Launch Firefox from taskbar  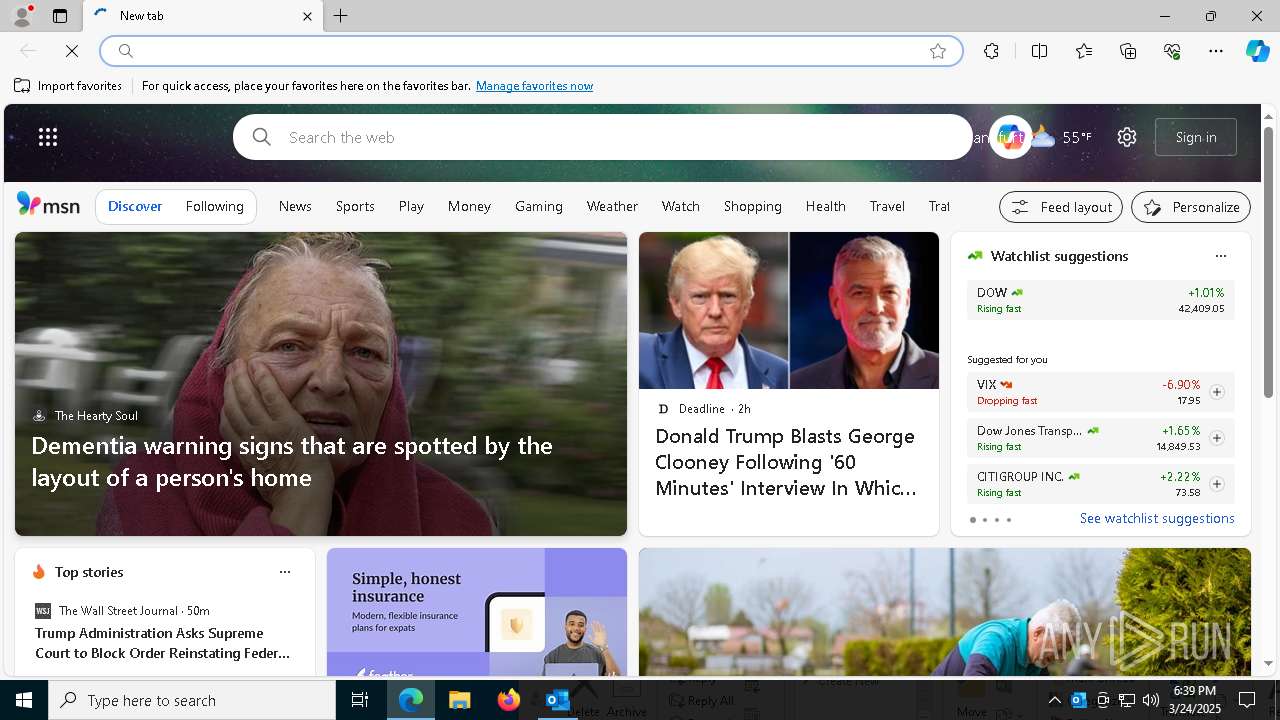point(508,700)
